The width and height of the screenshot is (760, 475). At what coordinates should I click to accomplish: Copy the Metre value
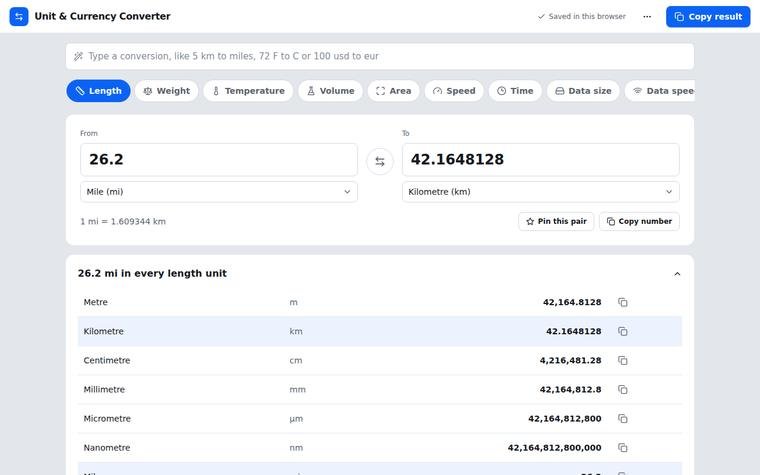coord(623,302)
